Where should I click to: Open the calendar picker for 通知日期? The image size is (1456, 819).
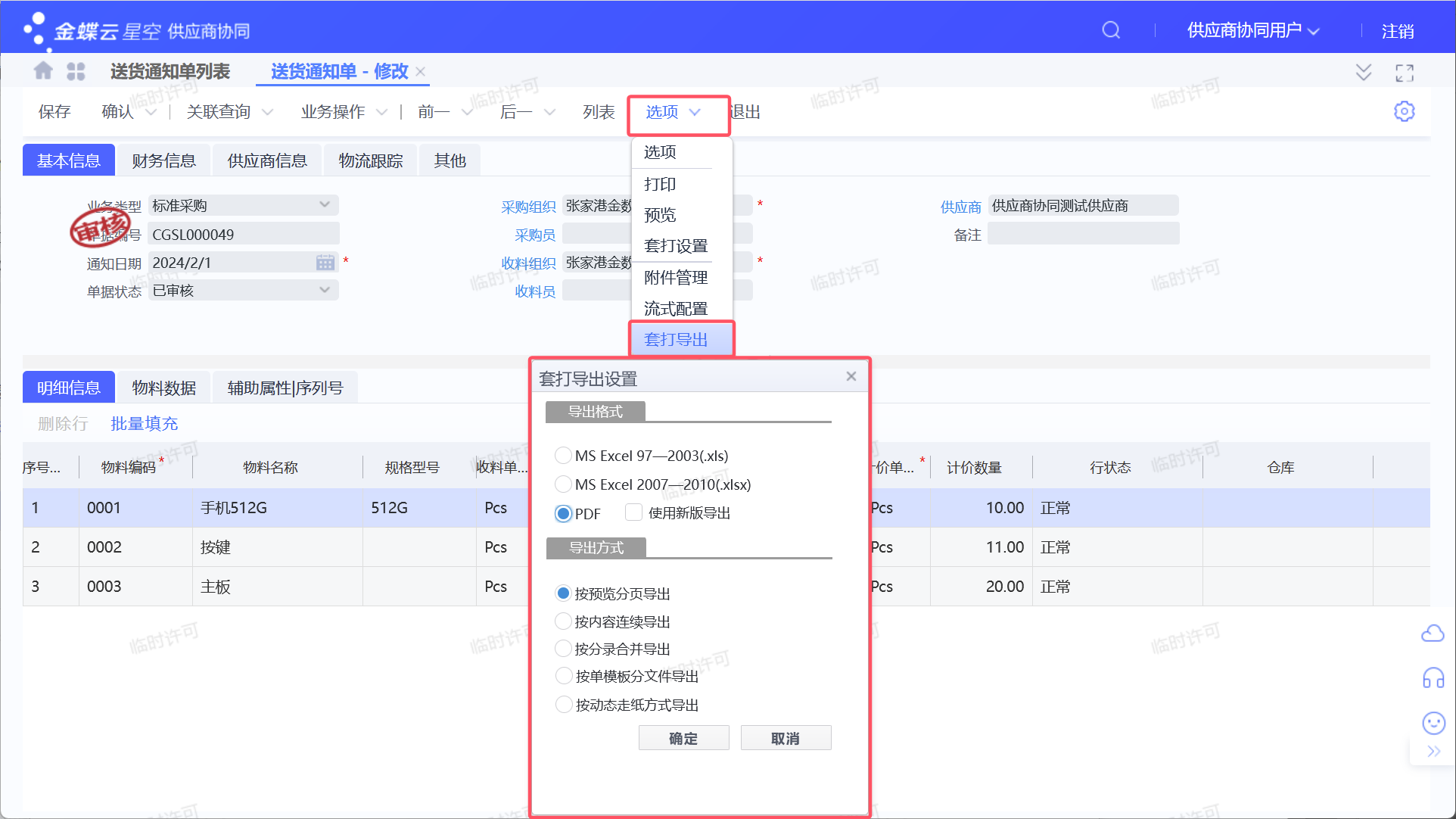pyautogui.click(x=325, y=263)
